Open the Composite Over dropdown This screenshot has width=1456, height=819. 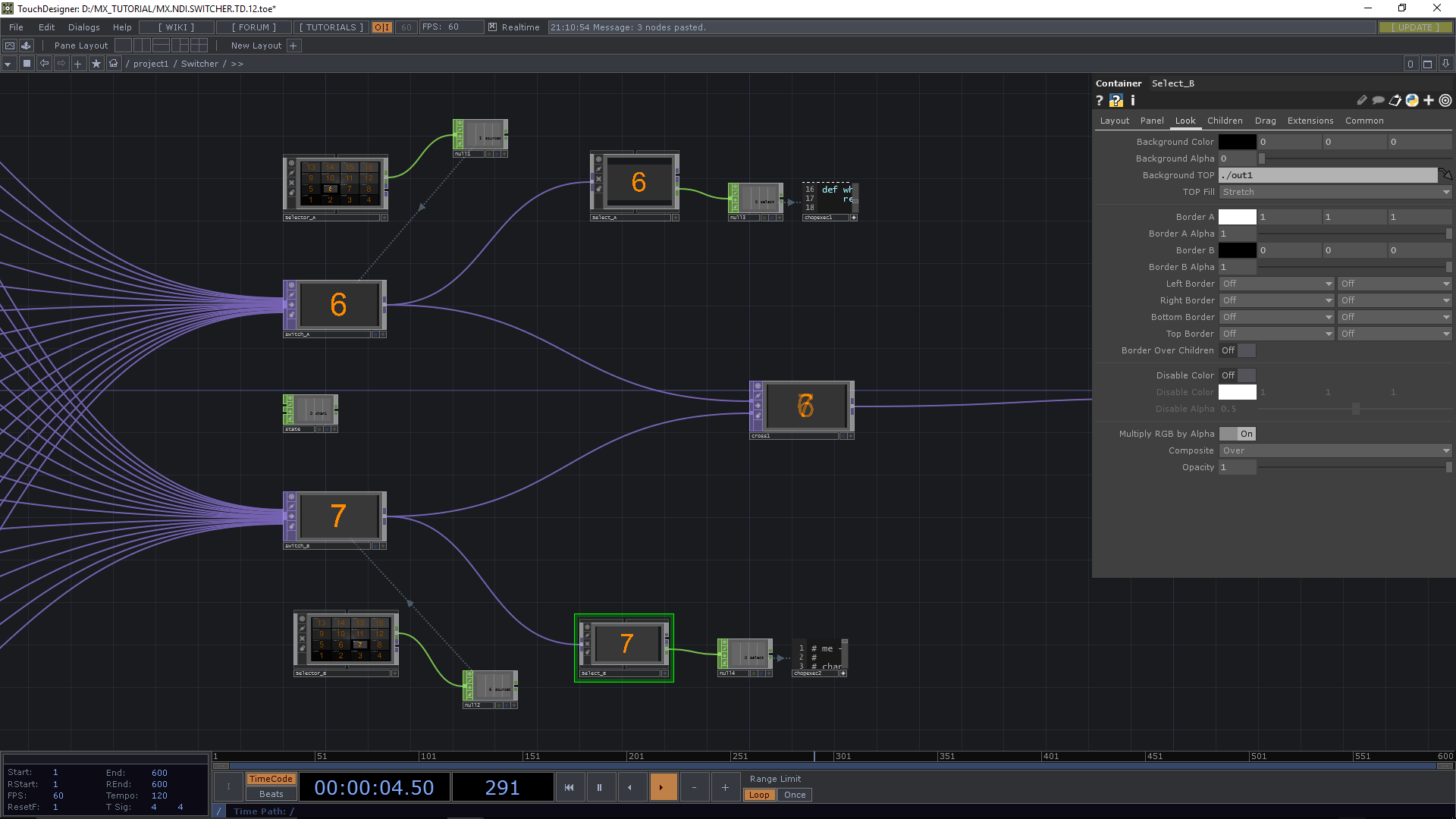tap(1335, 450)
